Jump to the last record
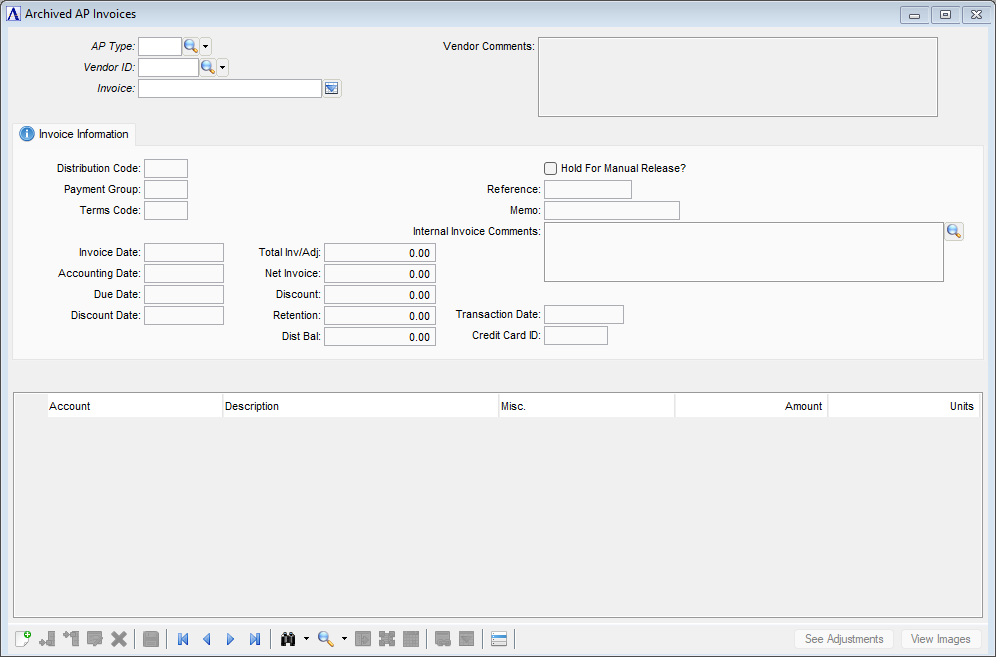The width and height of the screenshot is (996, 657). pos(255,639)
